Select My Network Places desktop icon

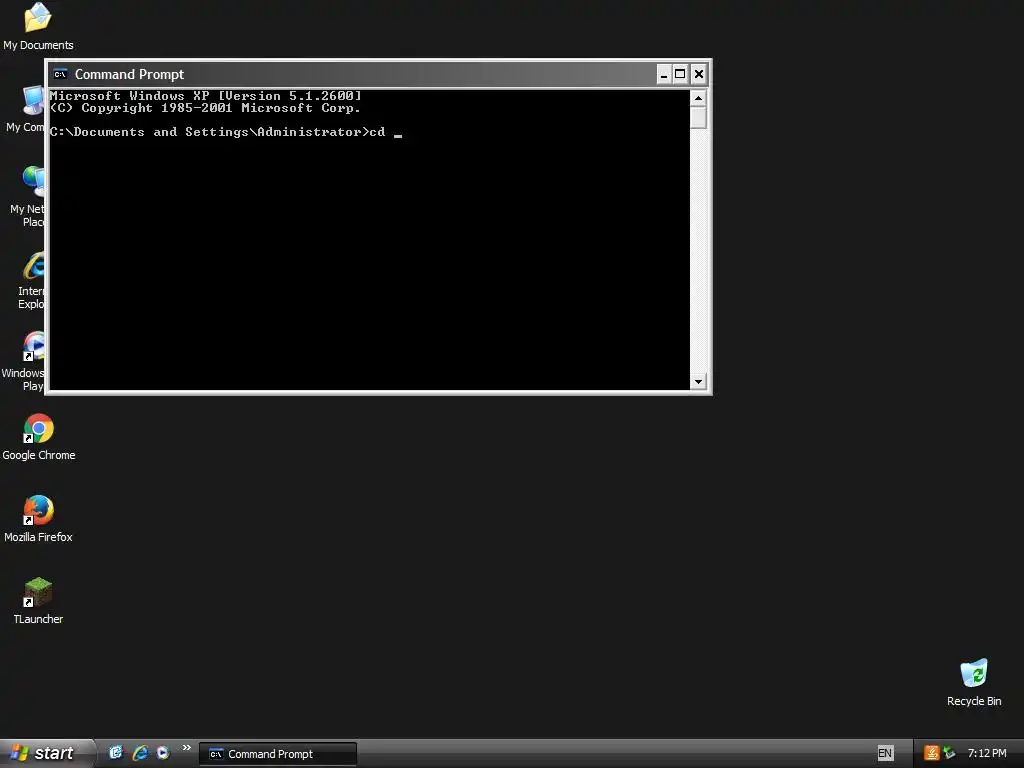[27, 196]
